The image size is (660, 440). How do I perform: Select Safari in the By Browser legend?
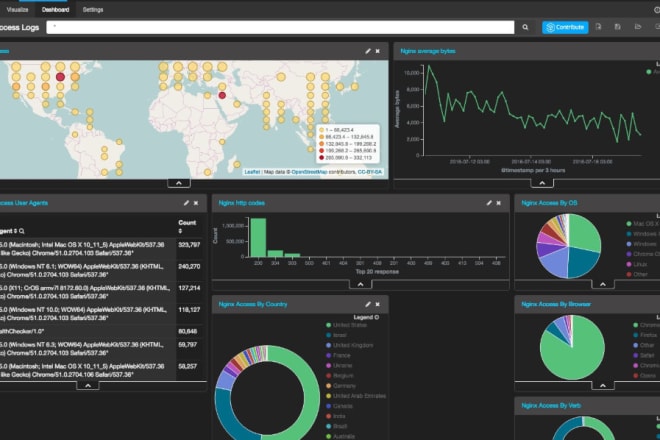click(x=647, y=355)
